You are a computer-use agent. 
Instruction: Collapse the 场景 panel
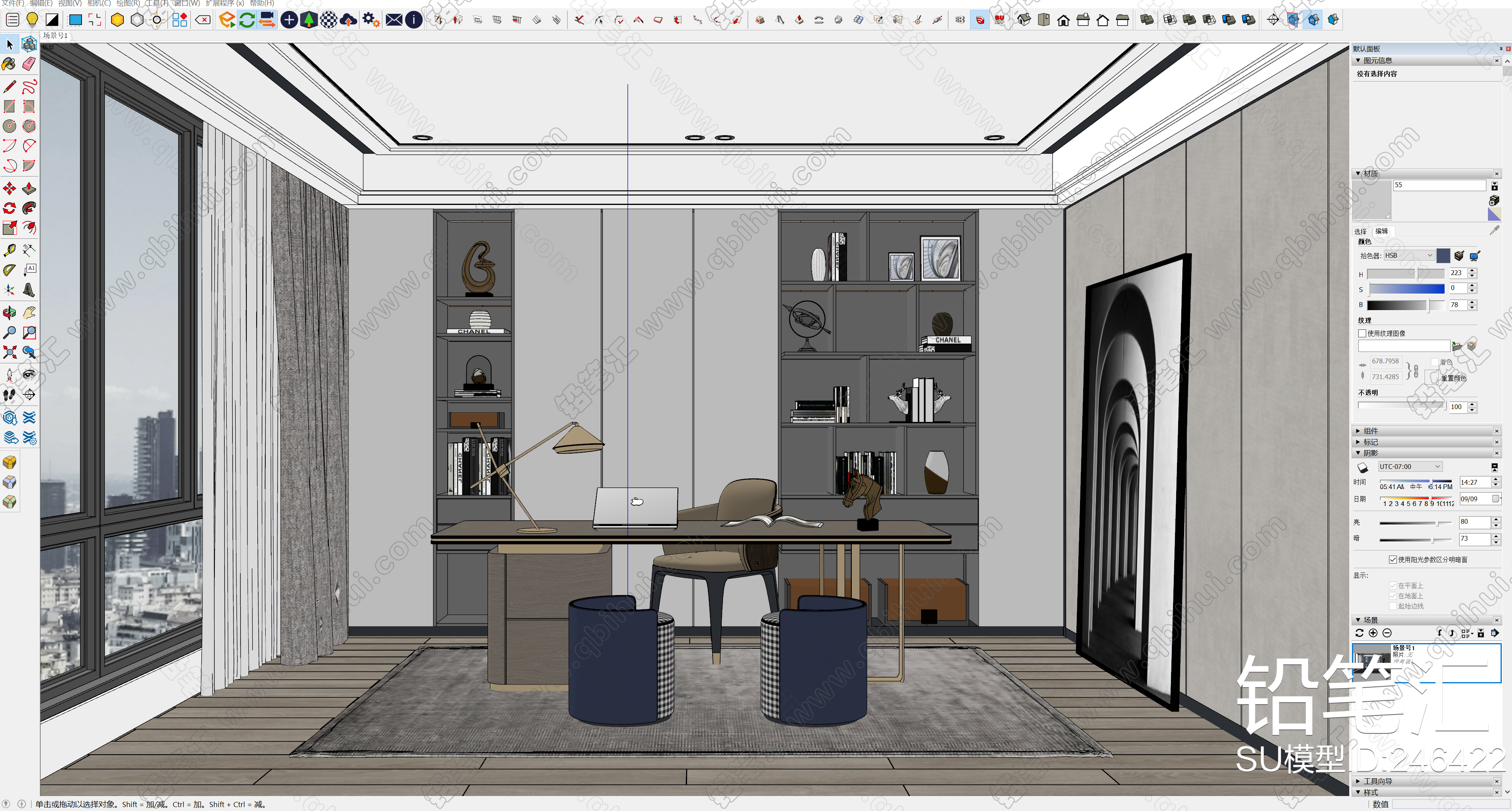click(1357, 620)
